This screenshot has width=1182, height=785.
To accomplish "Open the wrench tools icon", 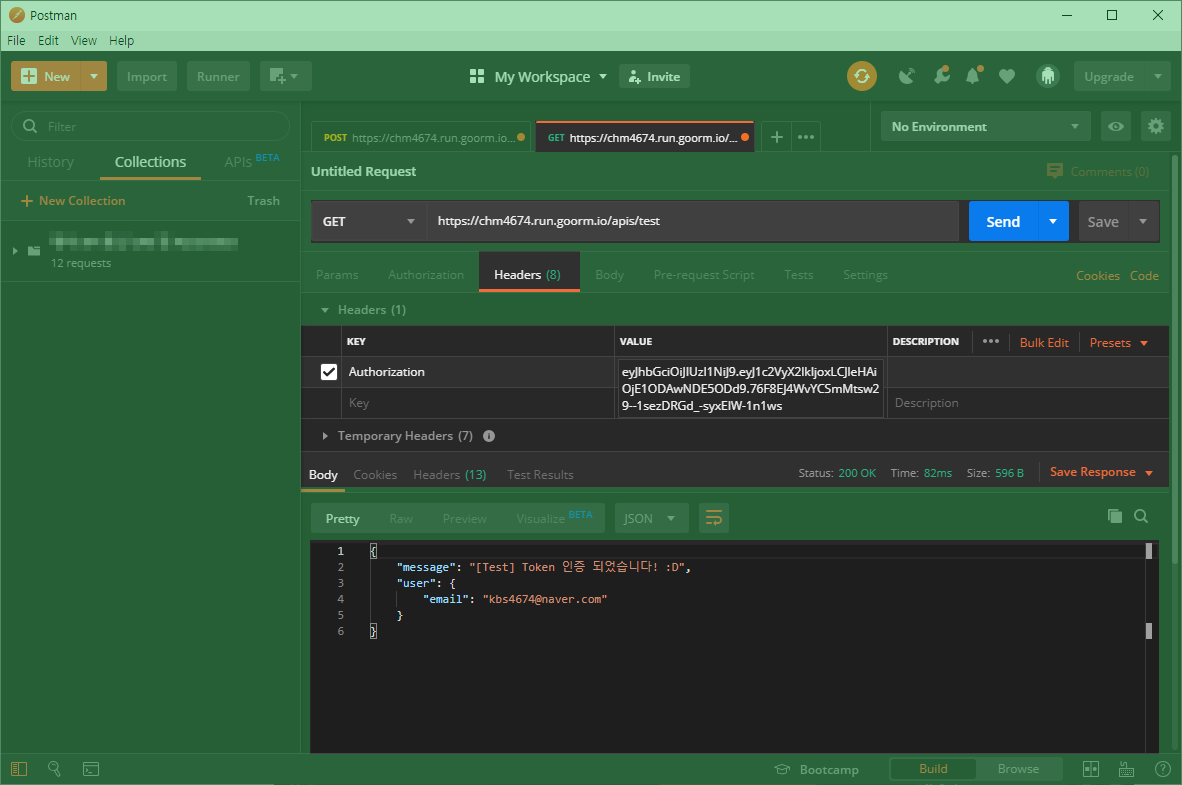I will tap(942, 76).
